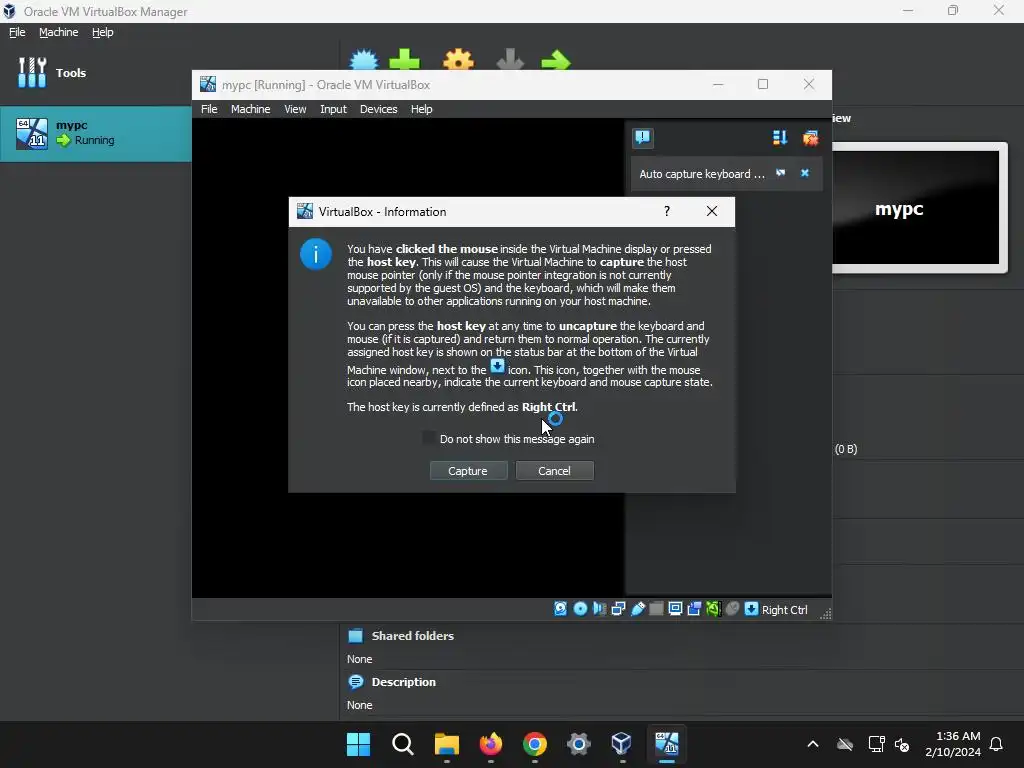Click the muted volume tray icon
This screenshot has height=768, width=1024.
pyautogui.click(x=902, y=744)
